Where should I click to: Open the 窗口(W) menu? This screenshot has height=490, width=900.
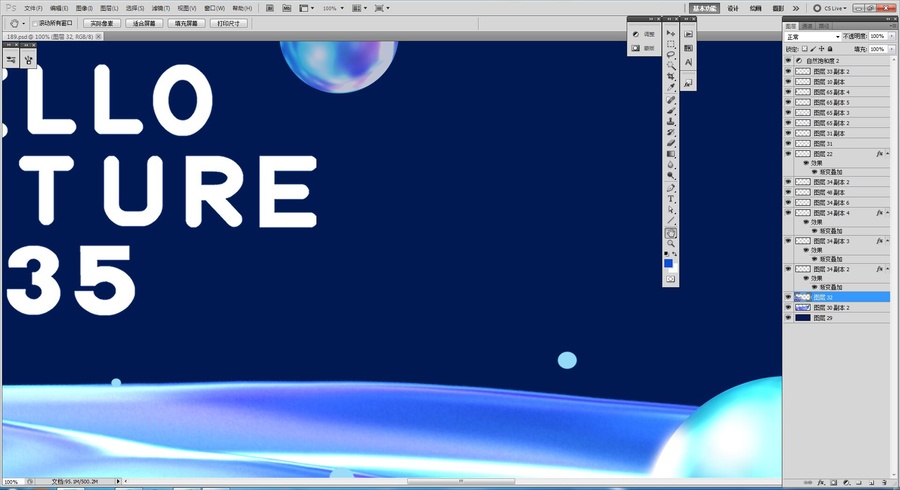[215, 9]
